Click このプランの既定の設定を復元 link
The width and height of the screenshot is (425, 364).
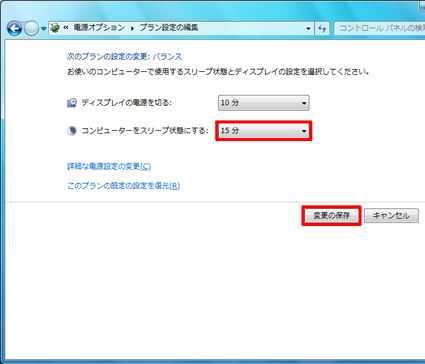click(x=124, y=185)
